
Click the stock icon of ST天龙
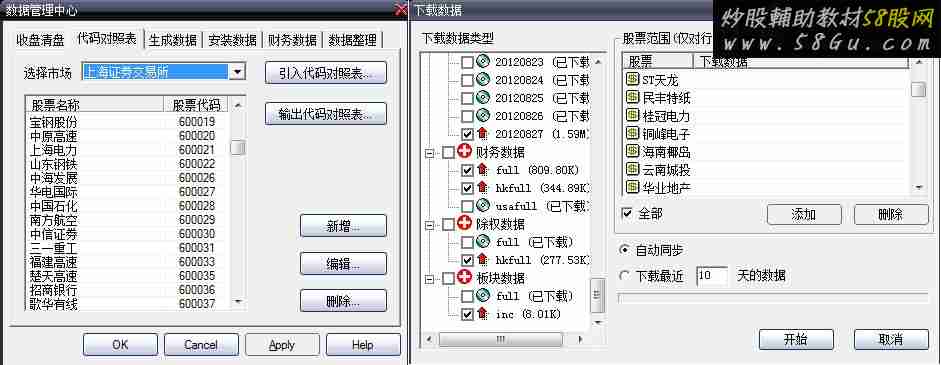pos(632,79)
